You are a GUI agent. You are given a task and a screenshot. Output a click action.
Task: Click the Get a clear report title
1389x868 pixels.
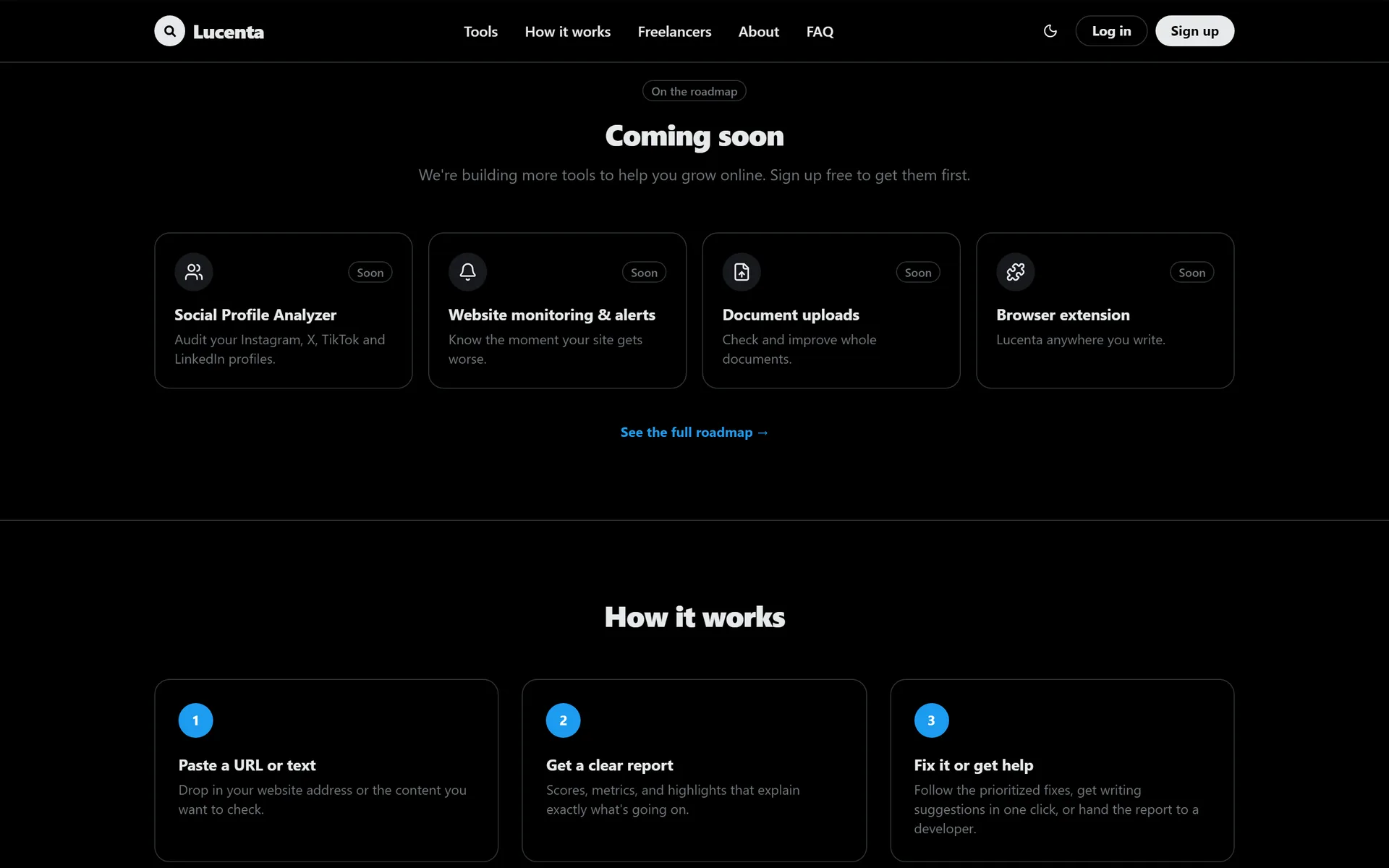pos(609,765)
